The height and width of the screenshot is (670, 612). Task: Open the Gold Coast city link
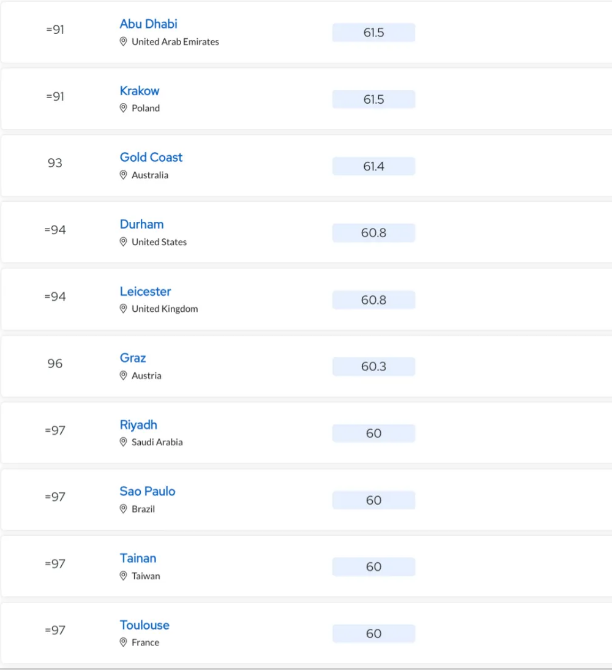tap(151, 157)
